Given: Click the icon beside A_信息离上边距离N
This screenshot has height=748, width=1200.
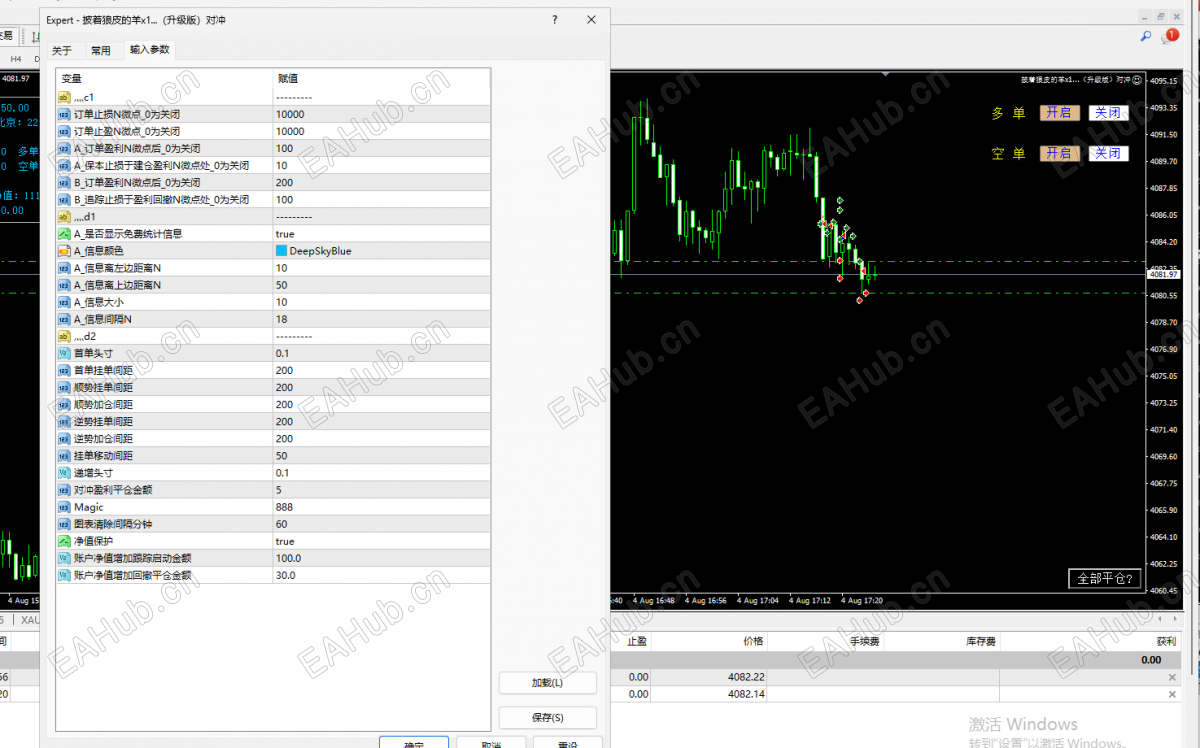Looking at the screenshot, I should pos(64,285).
